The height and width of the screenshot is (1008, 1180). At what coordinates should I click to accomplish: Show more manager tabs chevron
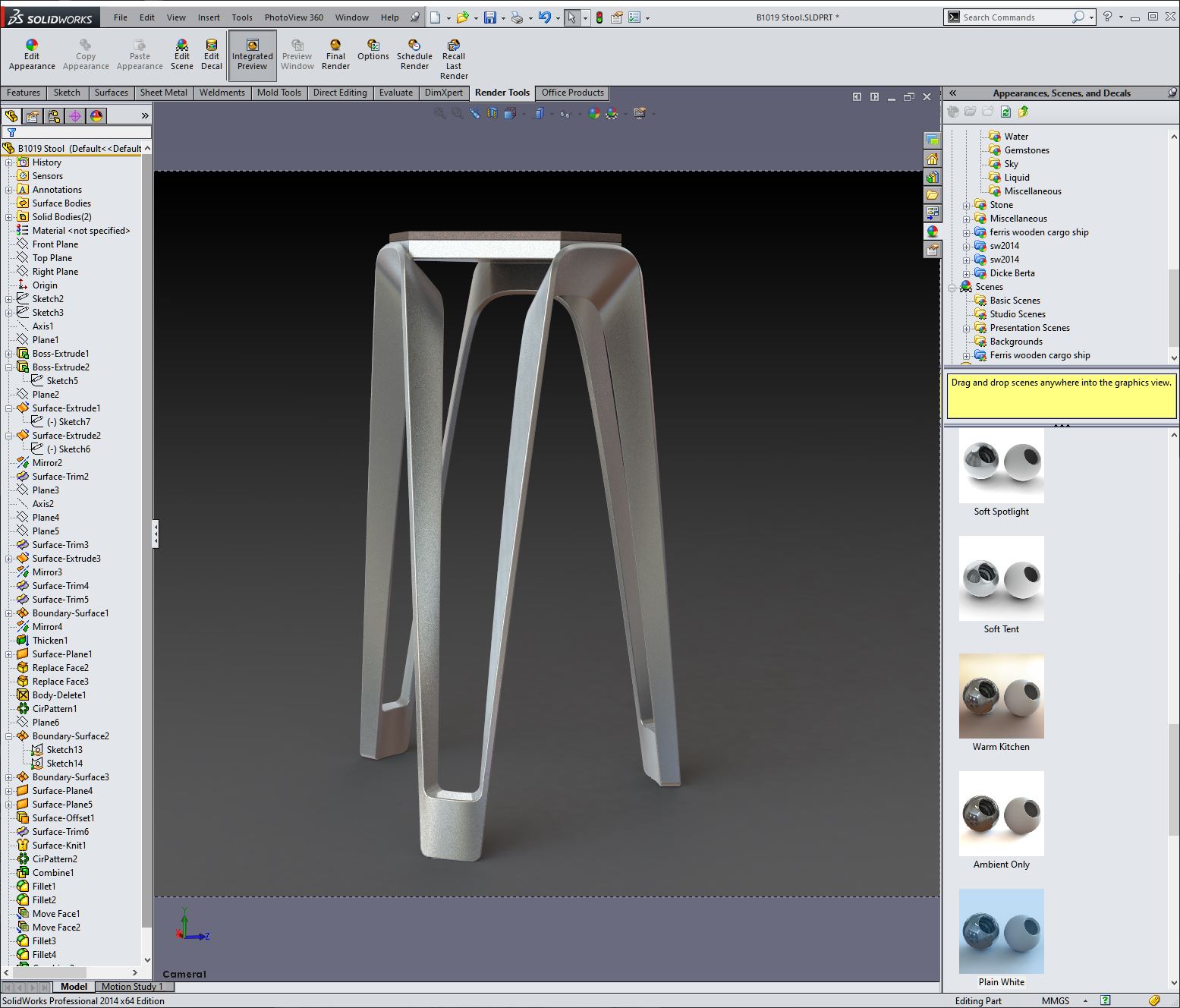tap(145, 116)
